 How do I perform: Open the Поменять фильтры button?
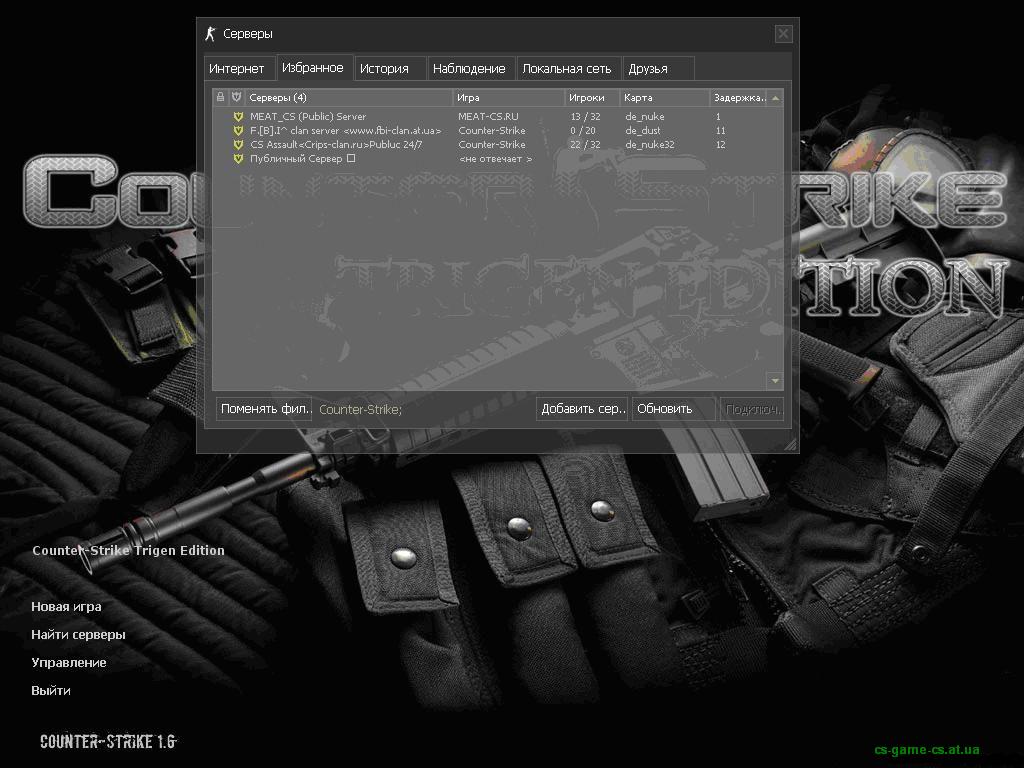coord(265,409)
